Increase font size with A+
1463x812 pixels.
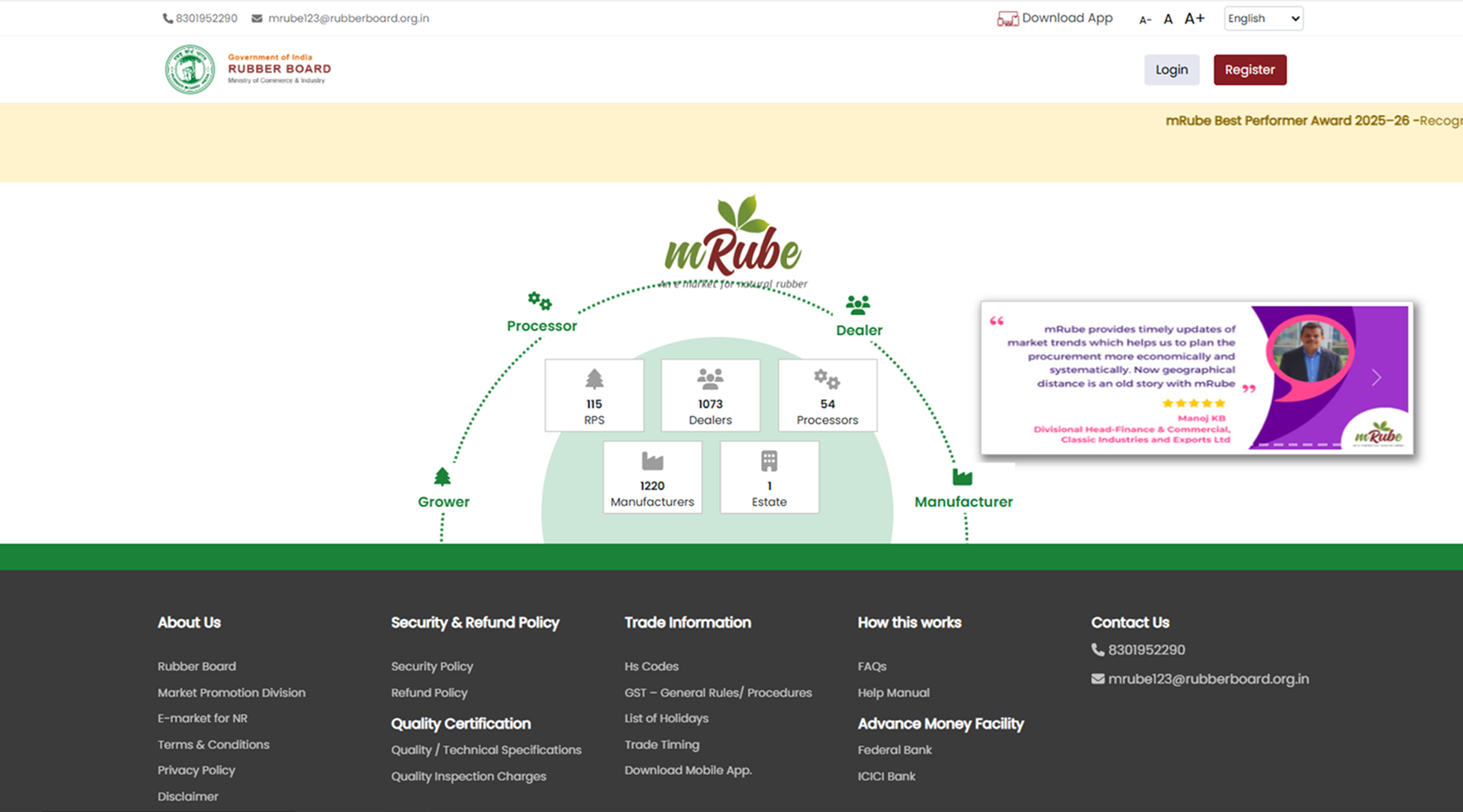point(1195,18)
